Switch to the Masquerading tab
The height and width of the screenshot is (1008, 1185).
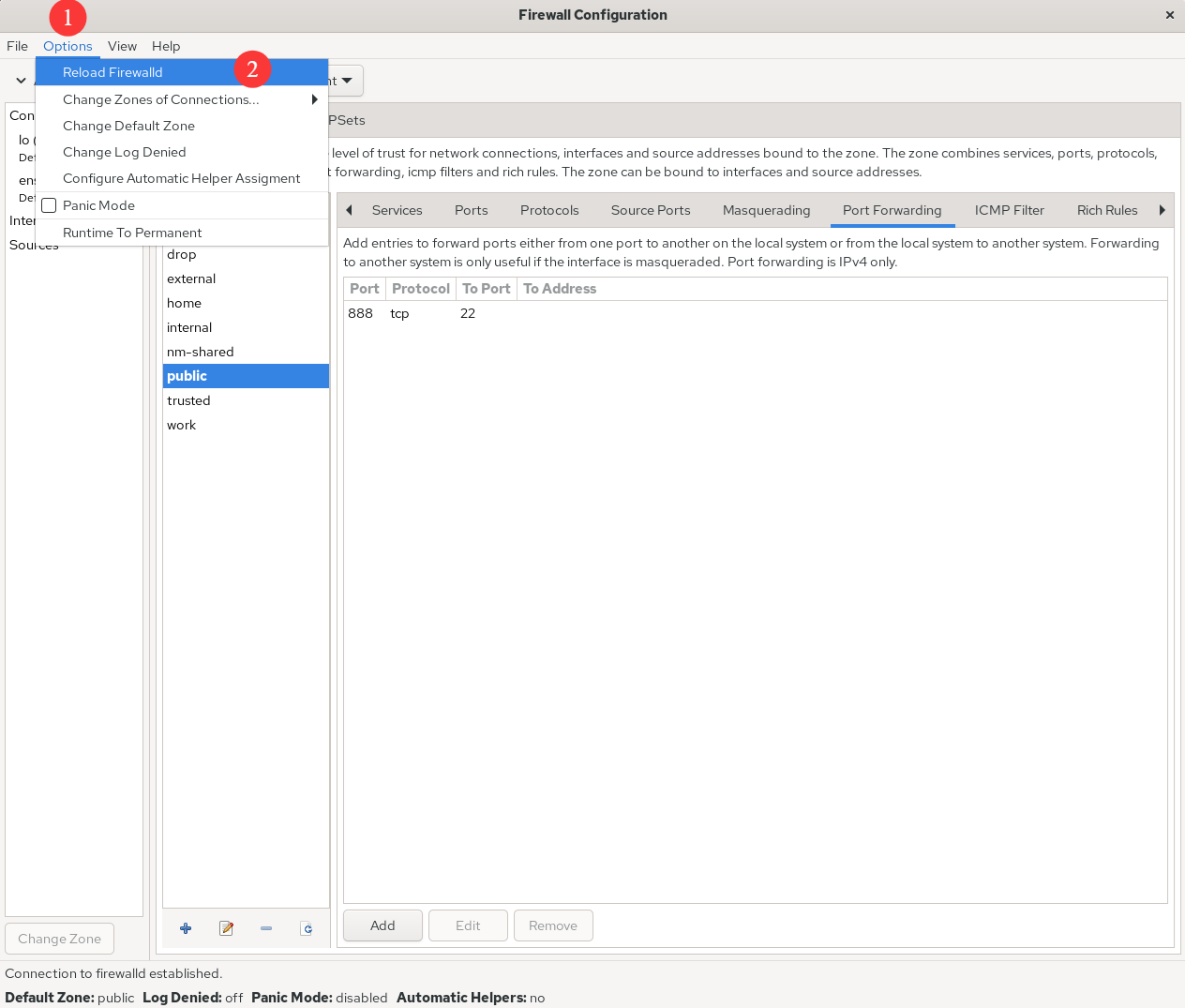pyautogui.click(x=766, y=210)
